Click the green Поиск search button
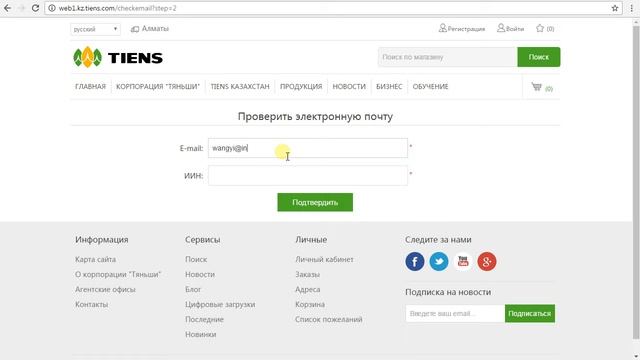Image resolution: width=640 pixels, height=360 pixels. [539, 57]
